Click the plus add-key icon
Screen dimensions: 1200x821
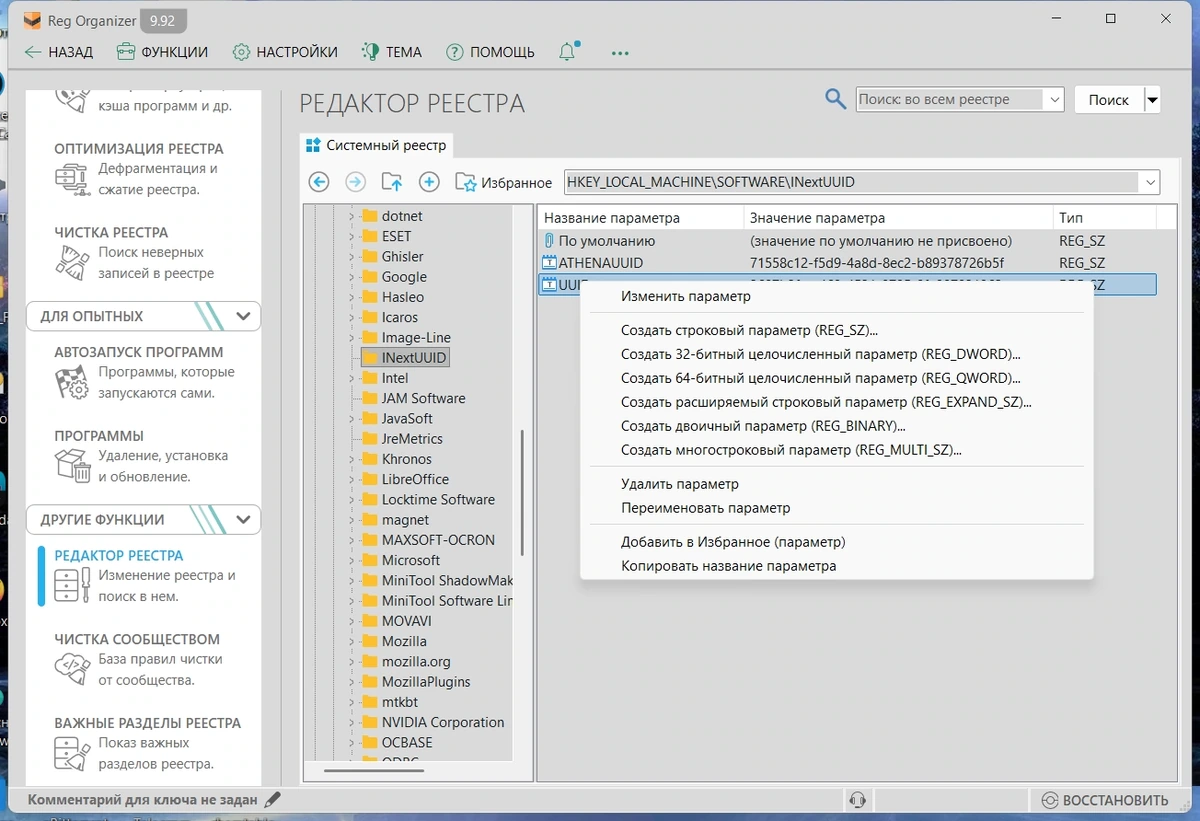pyautogui.click(x=429, y=182)
